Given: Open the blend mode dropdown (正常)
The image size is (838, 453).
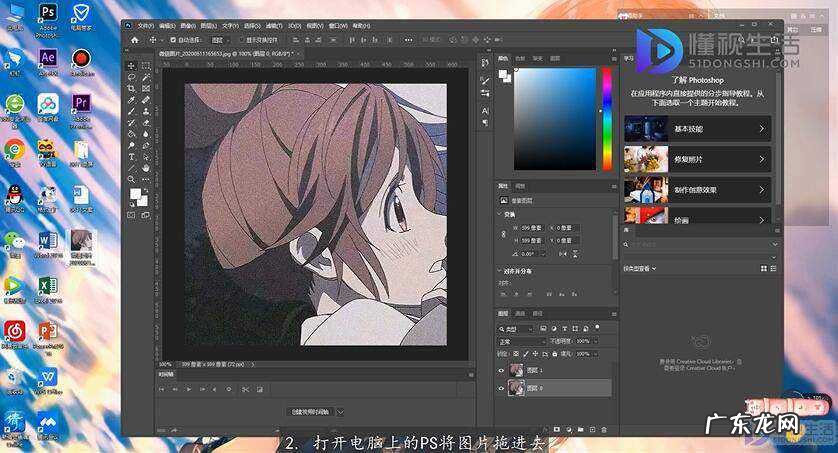Looking at the screenshot, I should [x=521, y=341].
